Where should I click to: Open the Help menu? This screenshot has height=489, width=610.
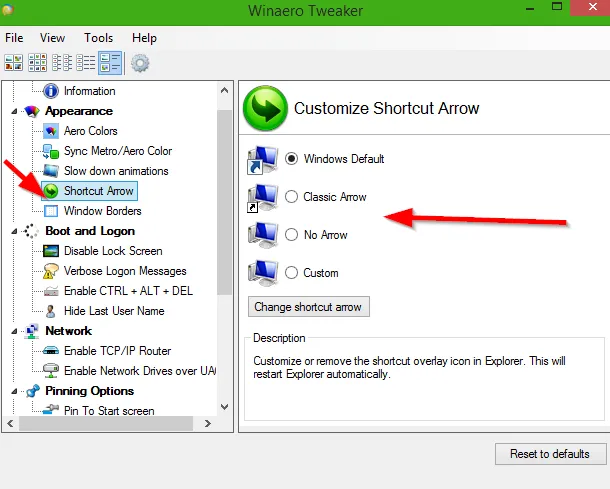pyautogui.click(x=144, y=38)
